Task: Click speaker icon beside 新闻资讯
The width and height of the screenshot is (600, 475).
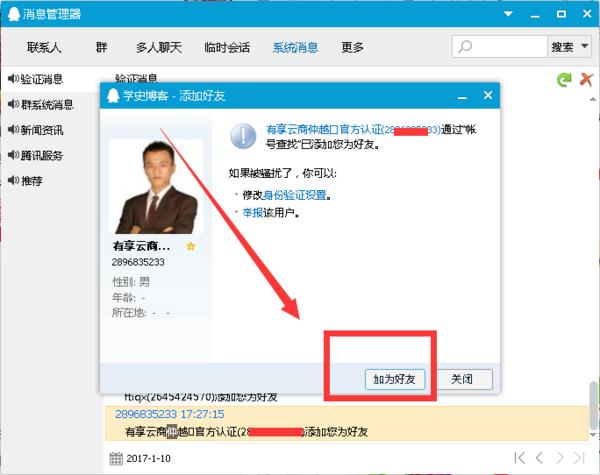Action: [13, 129]
